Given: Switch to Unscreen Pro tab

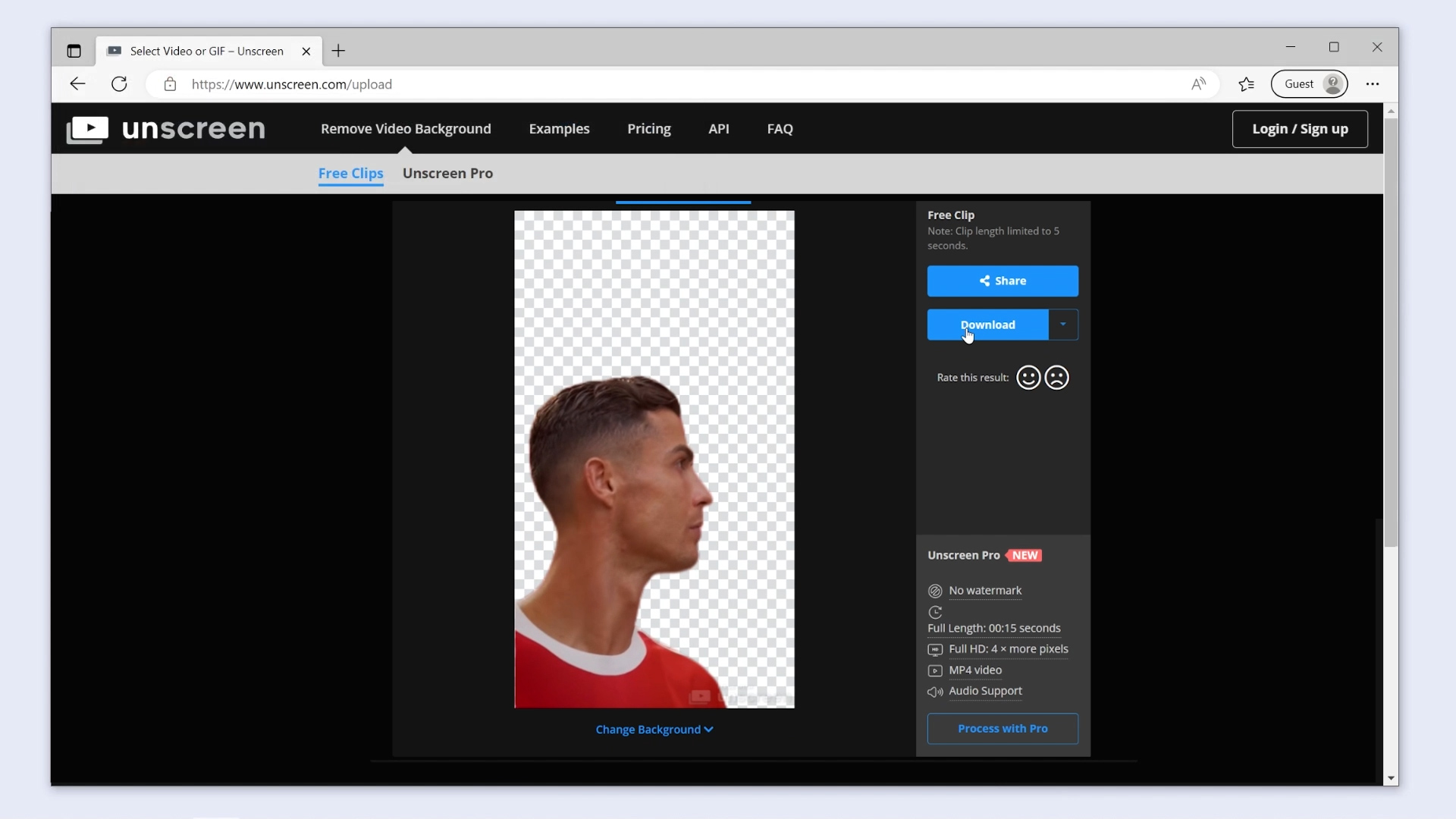Looking at the screenshot, I should pyautogui.click(x=447, y=174).
